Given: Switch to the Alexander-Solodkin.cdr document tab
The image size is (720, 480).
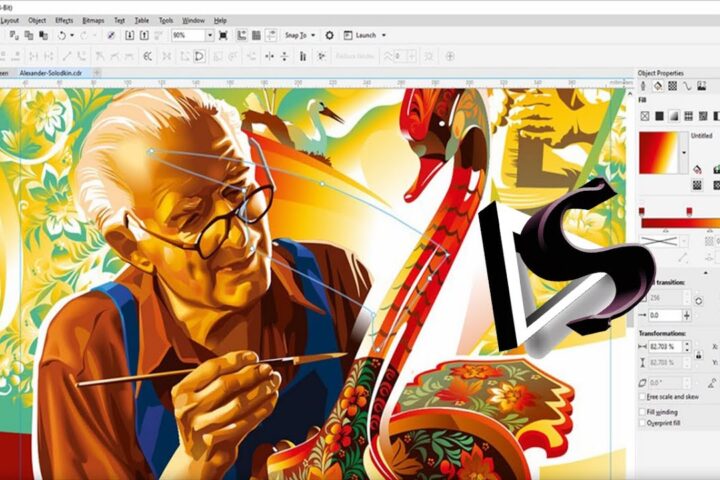Looking at the screenshot, I should coord(51,73).
